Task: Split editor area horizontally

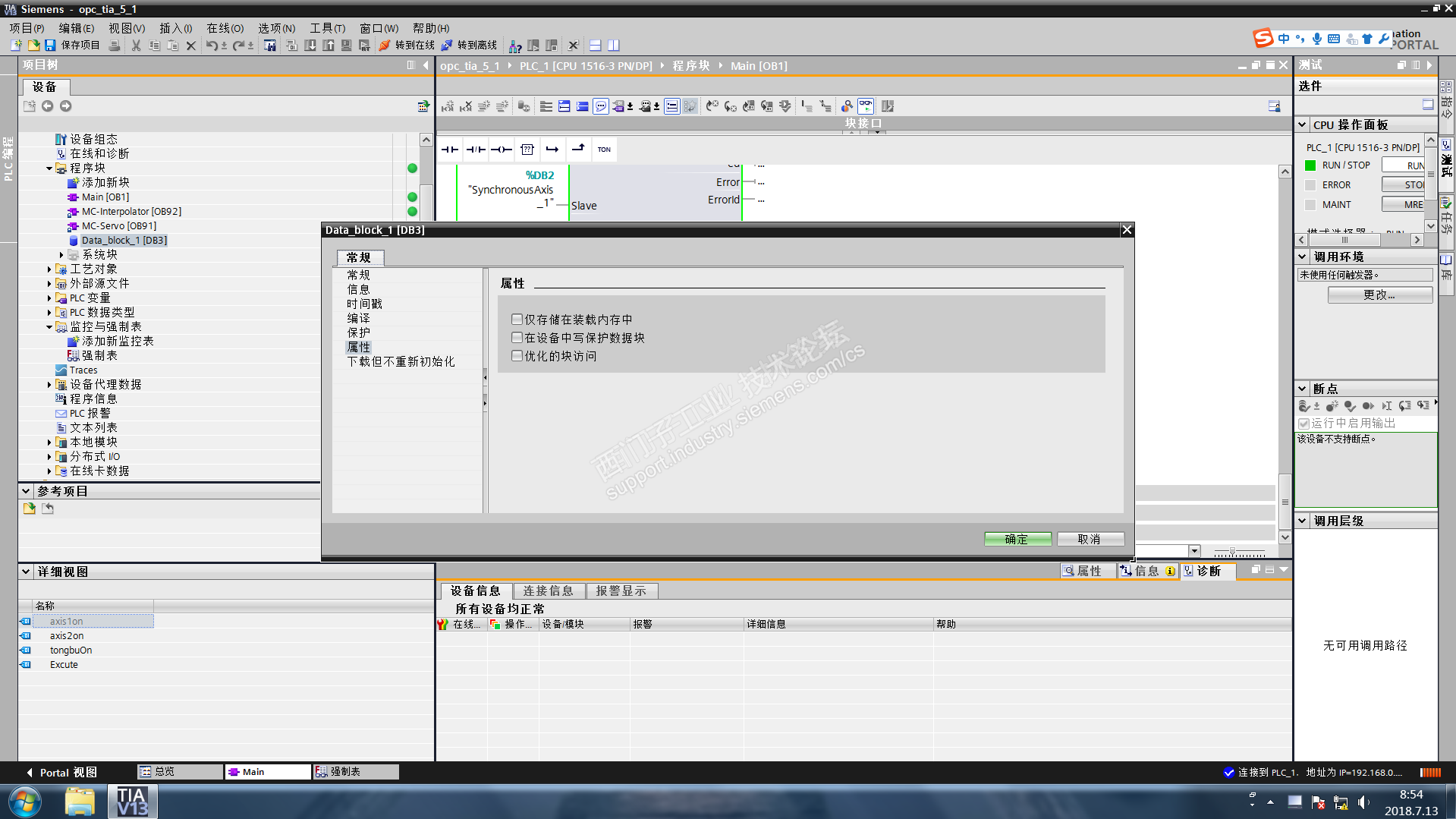Action: (x=596, y=46)
